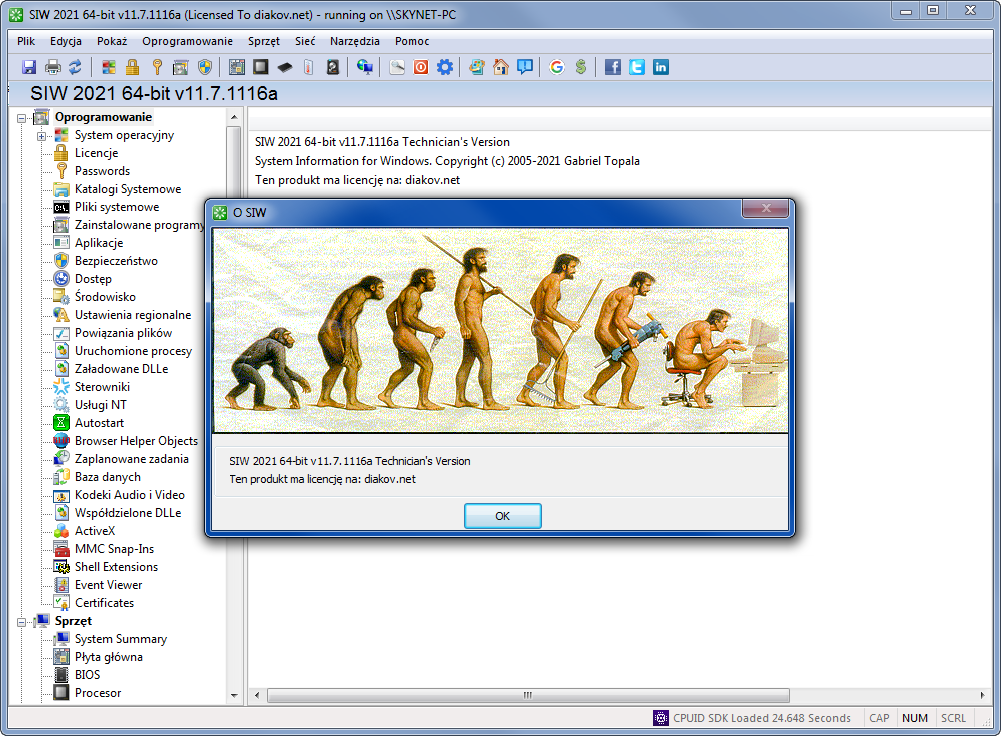This screenshot has width=1001, height=736.
Task: Click the Facebook toolbar icon
Action: [x=613, y=67]
